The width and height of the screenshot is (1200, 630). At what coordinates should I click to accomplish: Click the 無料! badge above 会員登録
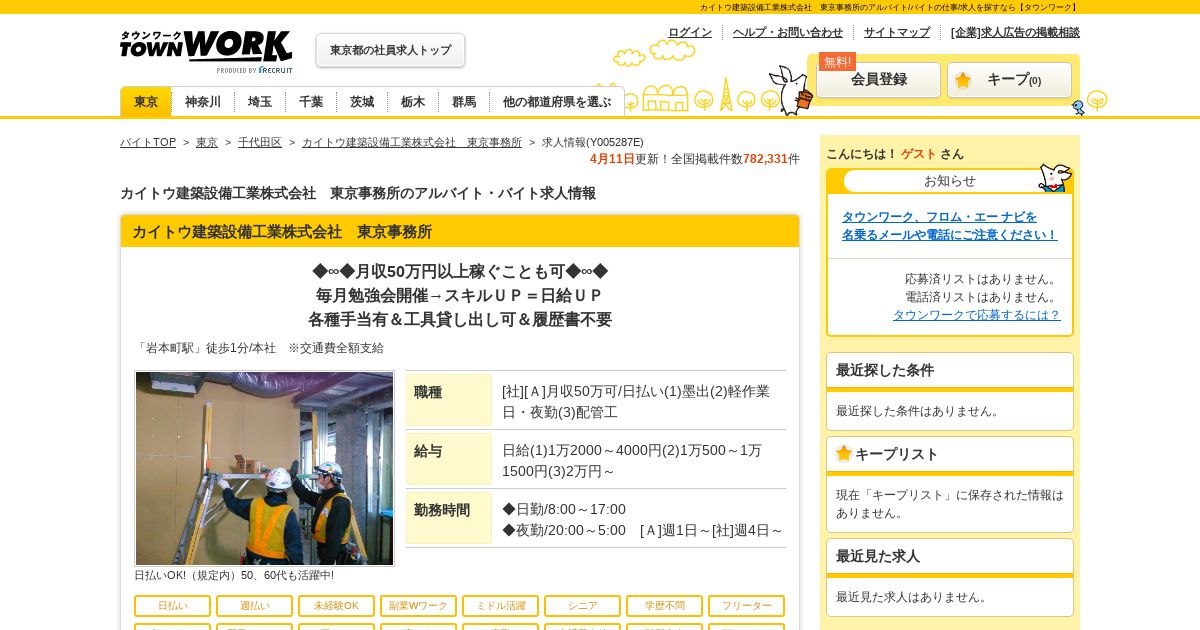(838, 61)
